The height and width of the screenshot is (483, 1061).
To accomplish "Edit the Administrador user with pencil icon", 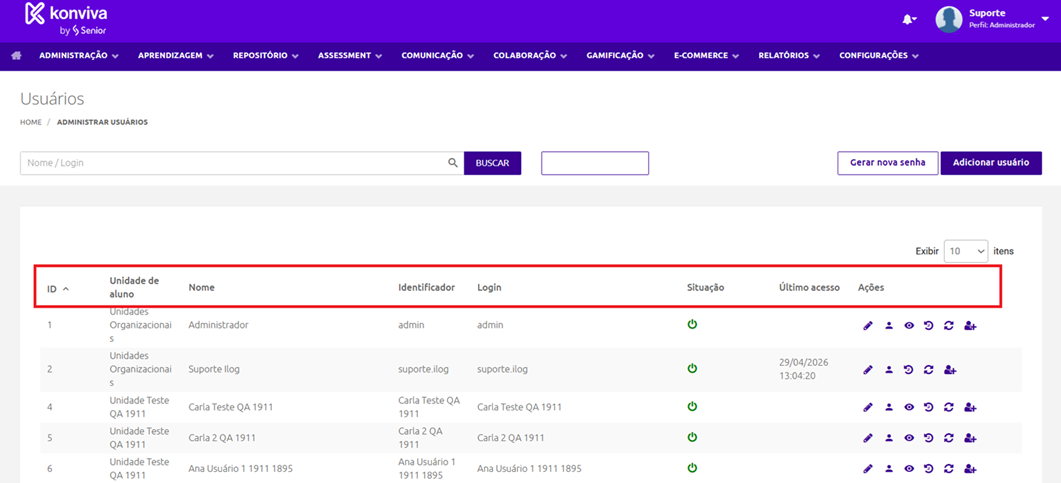I will (868, 326).
